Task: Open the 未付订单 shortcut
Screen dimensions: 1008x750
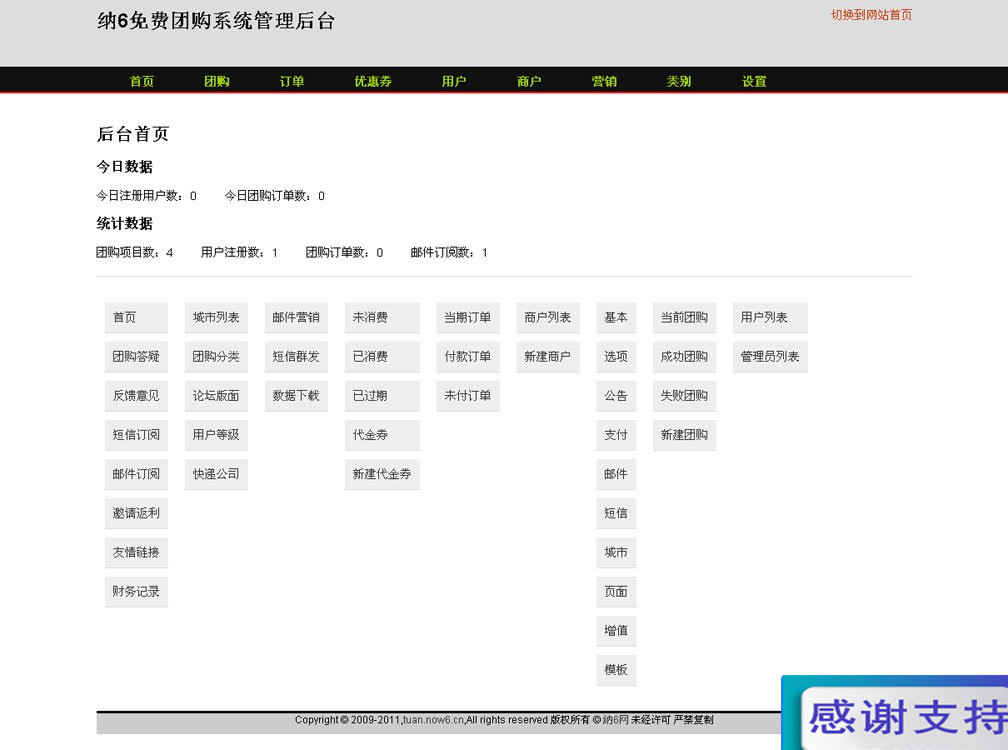Action: coord(468,396)
